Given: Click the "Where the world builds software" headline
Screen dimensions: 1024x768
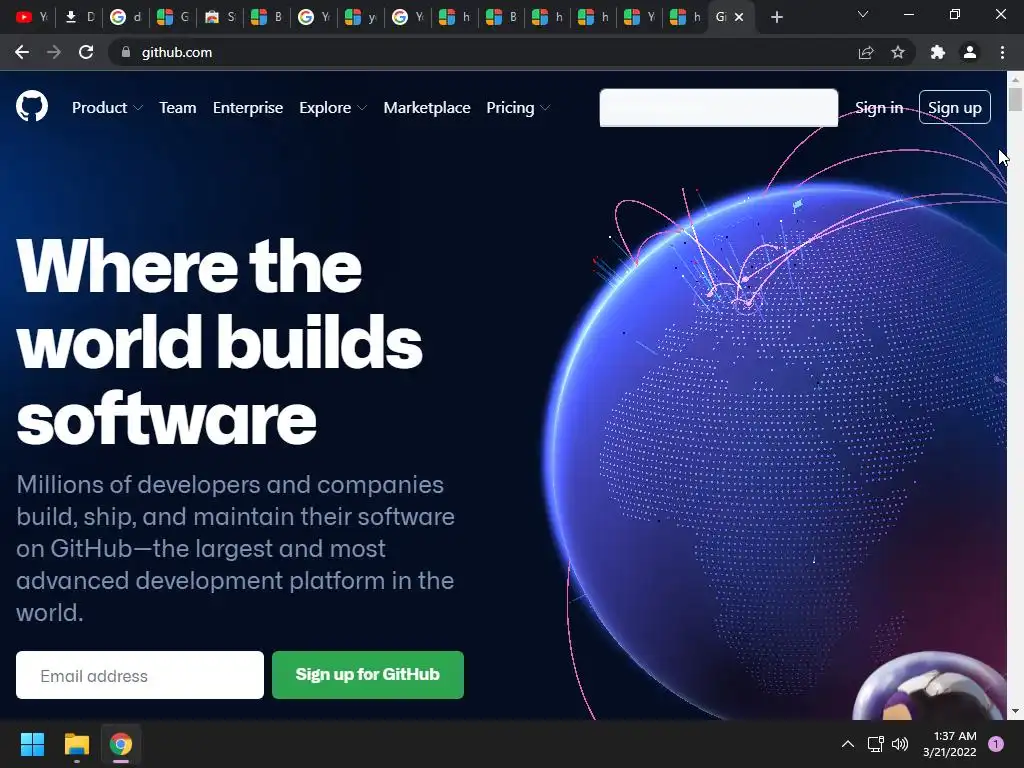Looking at the screenshot, I should click(x=219, y=341).
